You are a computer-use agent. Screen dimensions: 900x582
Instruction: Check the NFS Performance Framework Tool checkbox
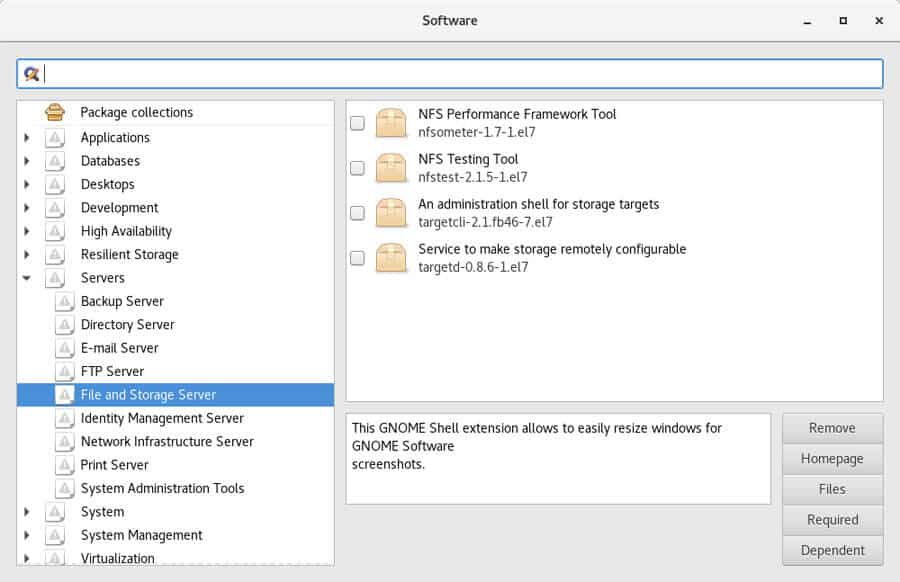click(357, 123)
